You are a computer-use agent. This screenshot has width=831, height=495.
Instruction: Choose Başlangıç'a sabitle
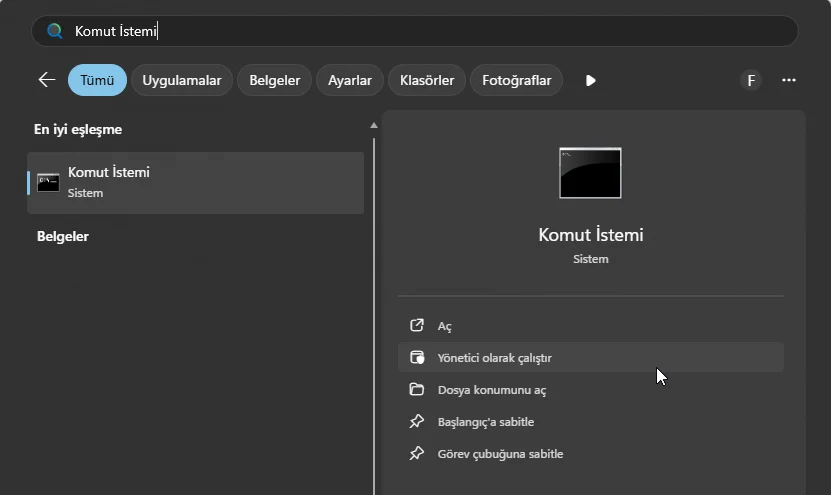coord(591,421)
